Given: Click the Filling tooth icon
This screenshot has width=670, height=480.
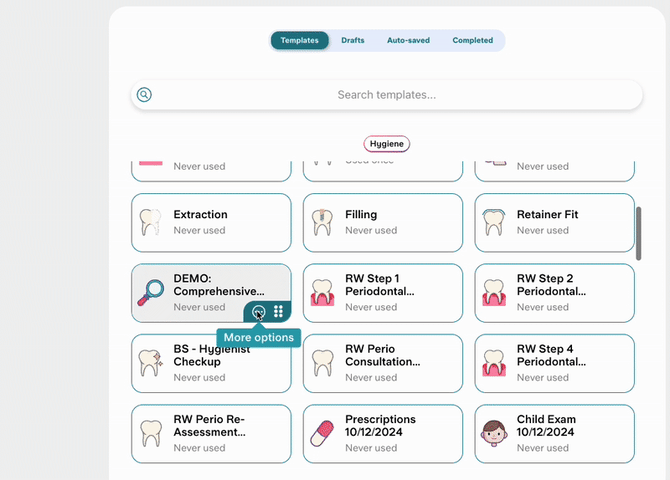Looking at the screenshot, I should [x=322, y=222].
